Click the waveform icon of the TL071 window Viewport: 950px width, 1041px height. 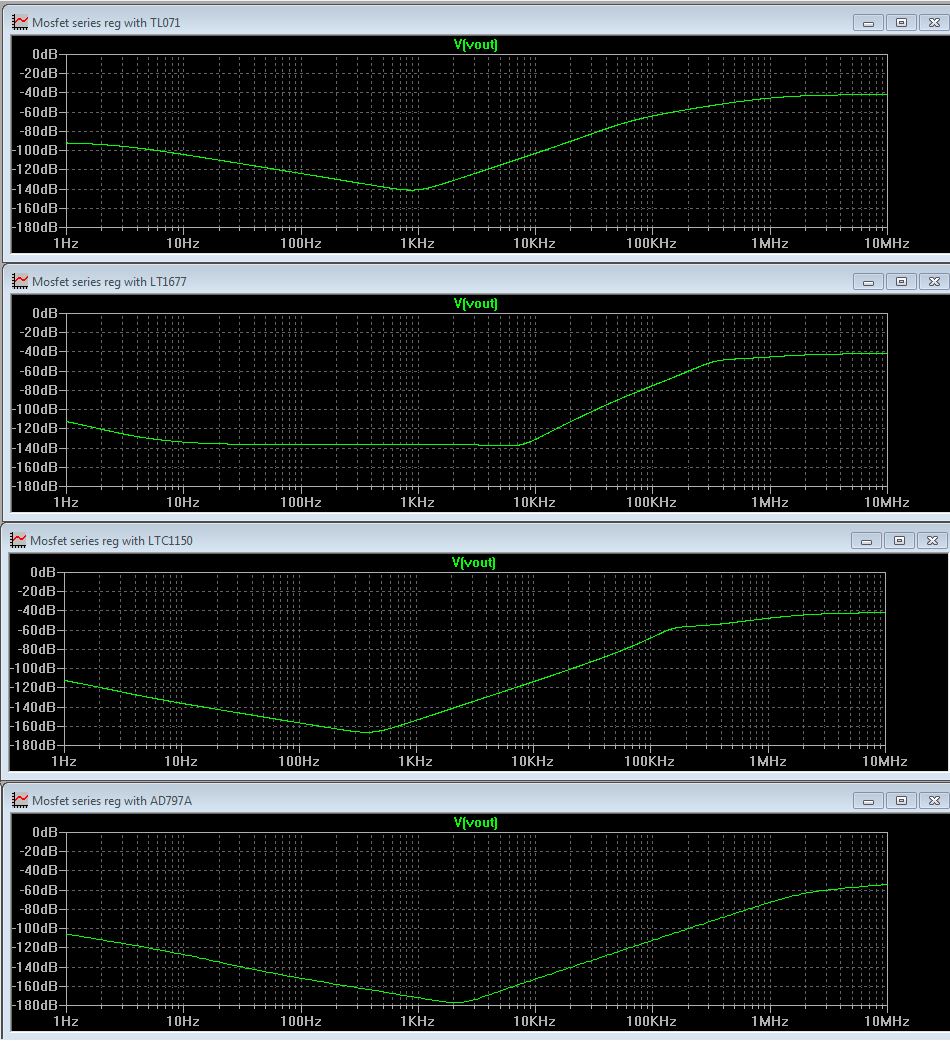pyautogui.click(x=21, y=23)
